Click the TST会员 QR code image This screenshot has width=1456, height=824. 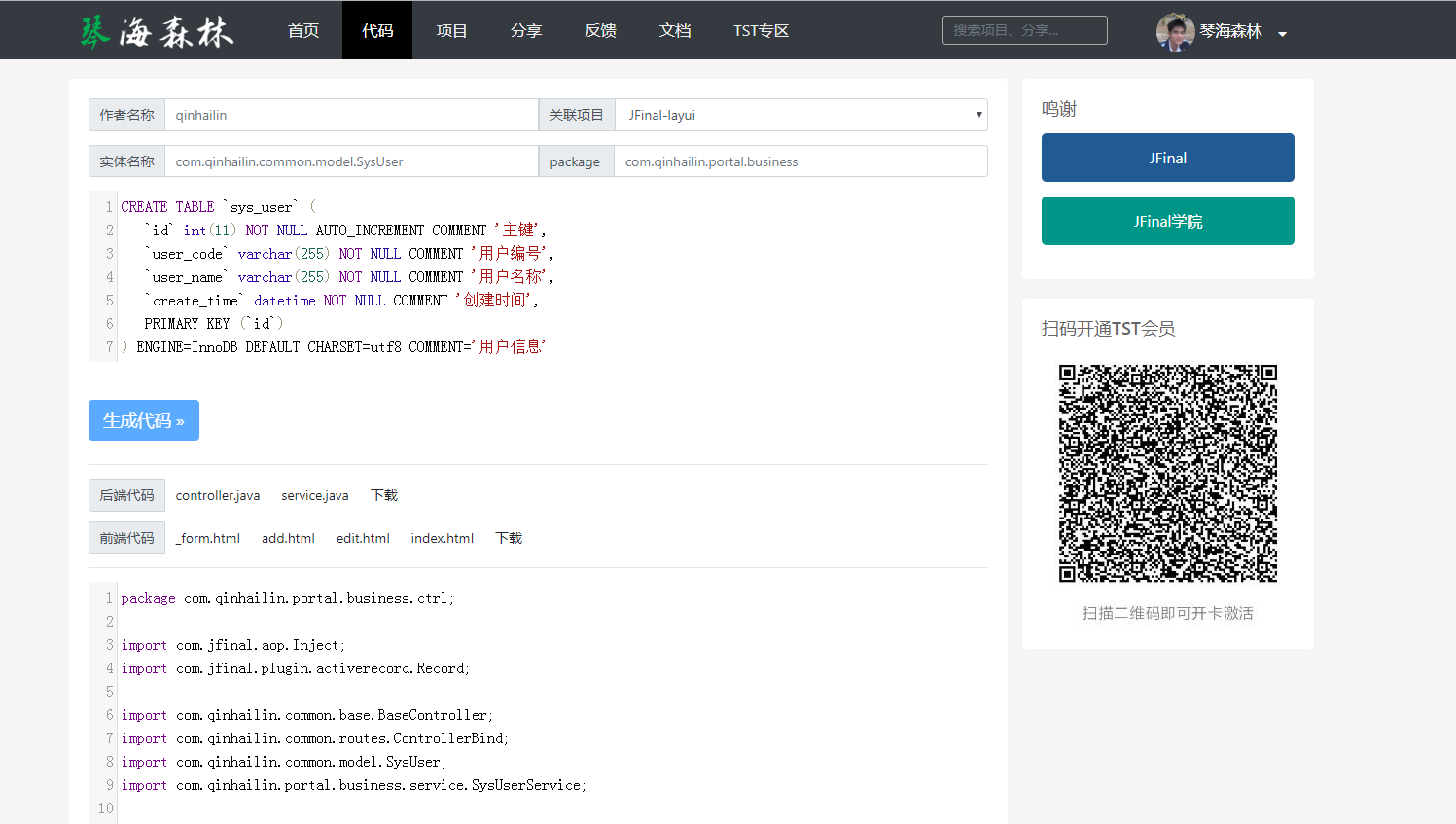pos(1167,474)
